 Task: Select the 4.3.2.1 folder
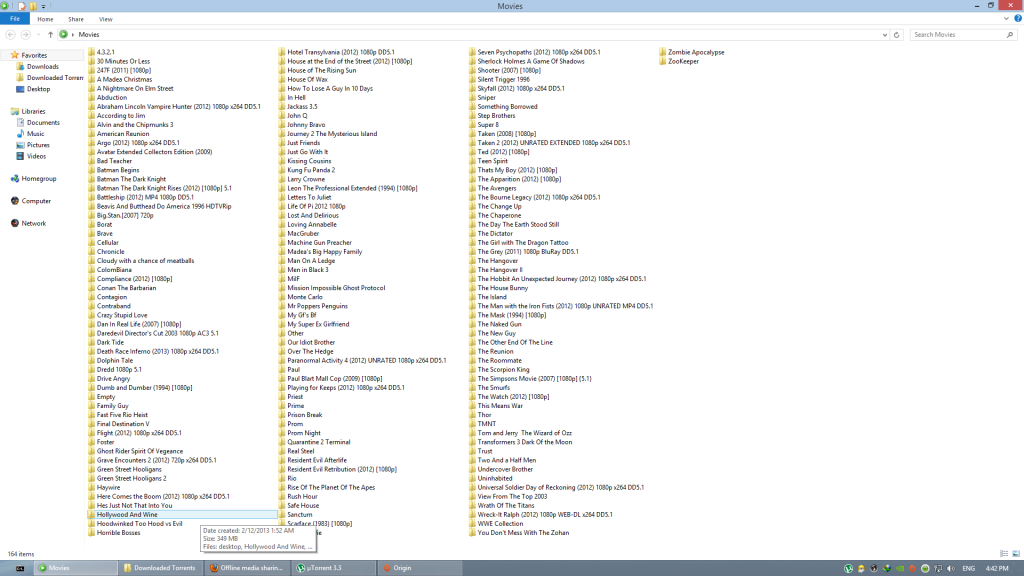click(105, 52)
